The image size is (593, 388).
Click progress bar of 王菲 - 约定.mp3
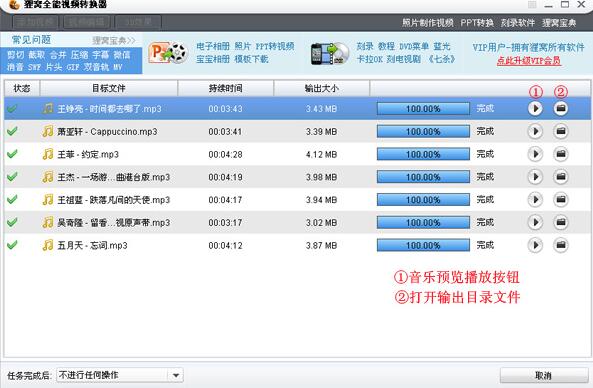click(423, 154)
